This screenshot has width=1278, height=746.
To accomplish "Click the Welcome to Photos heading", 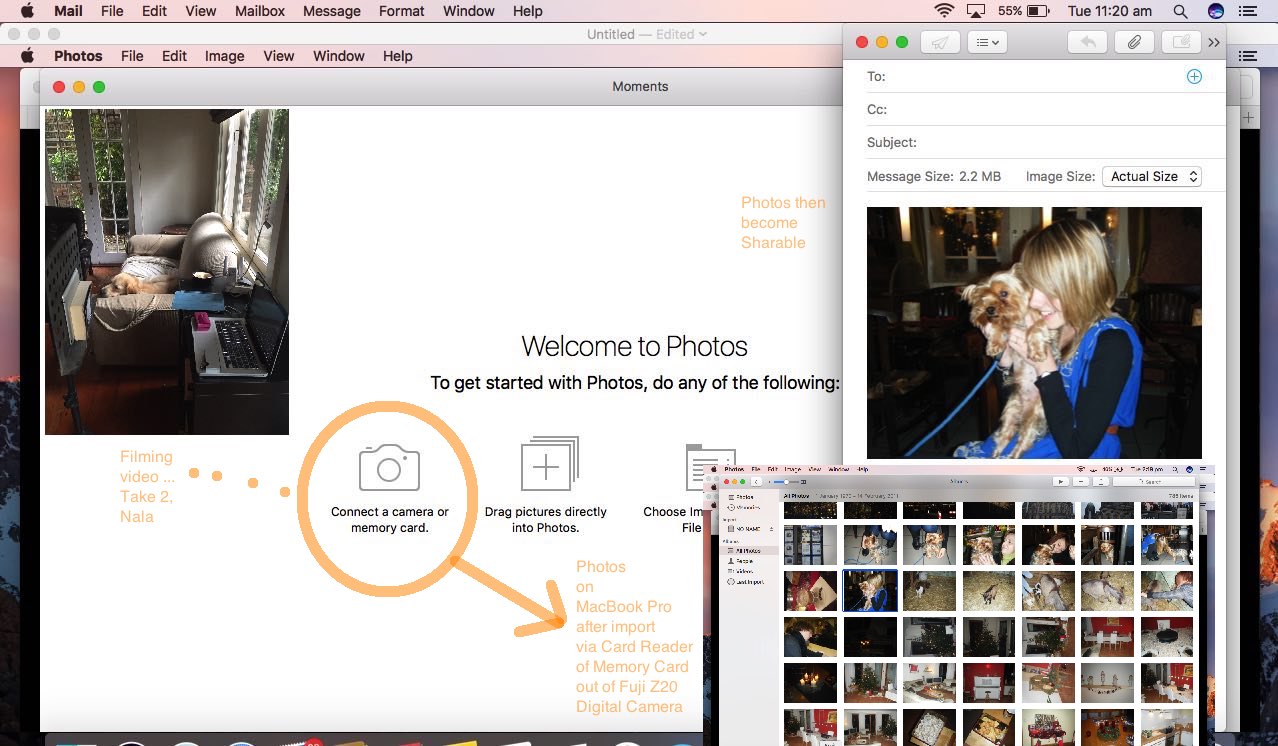I will [x=634, y=346].
